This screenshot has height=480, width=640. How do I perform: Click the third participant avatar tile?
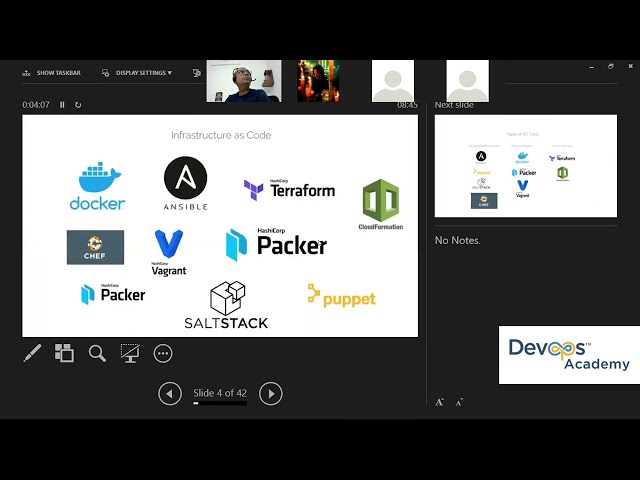coord(393,81)
